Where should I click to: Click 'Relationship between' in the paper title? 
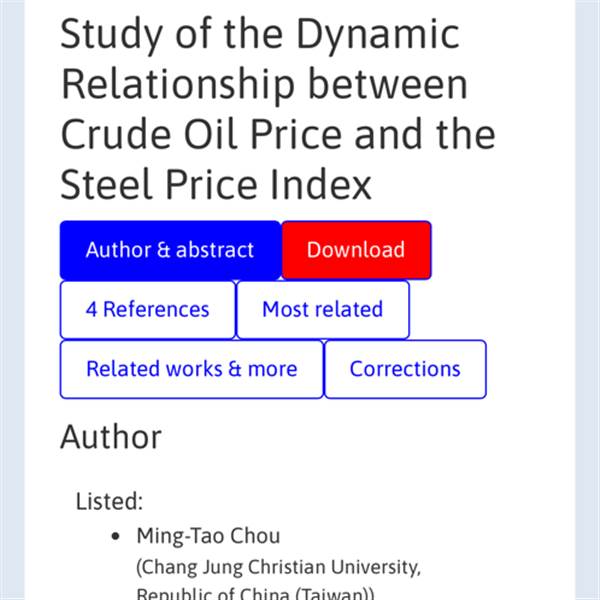tap(264, 85)
